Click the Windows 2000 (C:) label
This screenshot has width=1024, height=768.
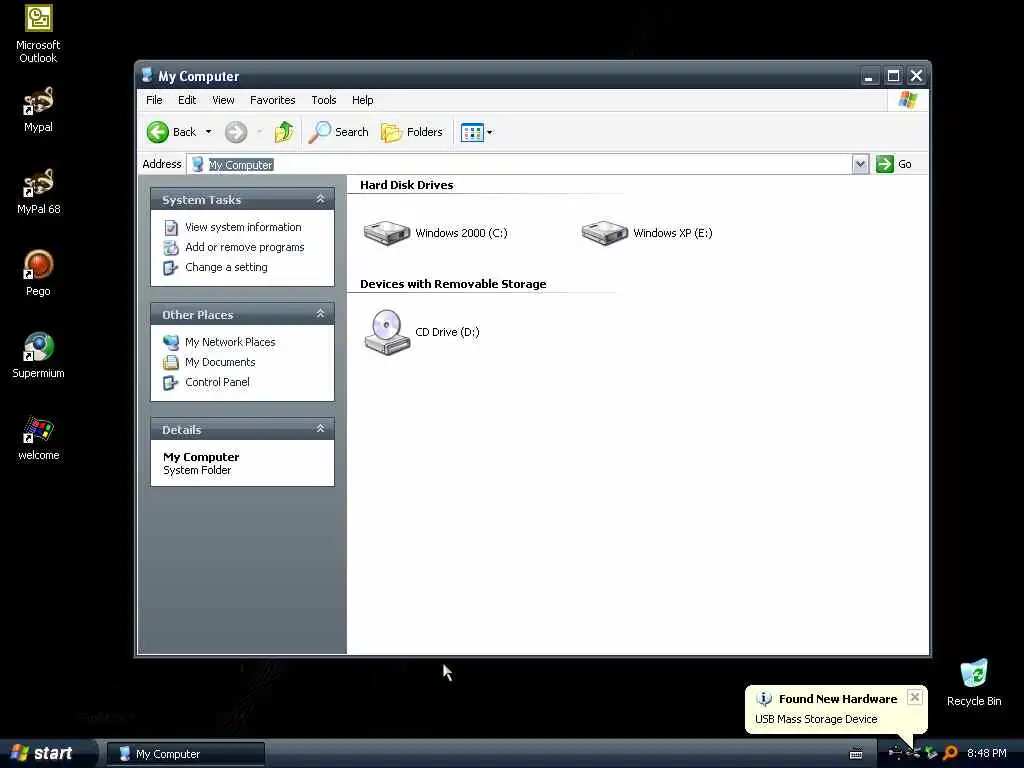(x=461, y=233)
